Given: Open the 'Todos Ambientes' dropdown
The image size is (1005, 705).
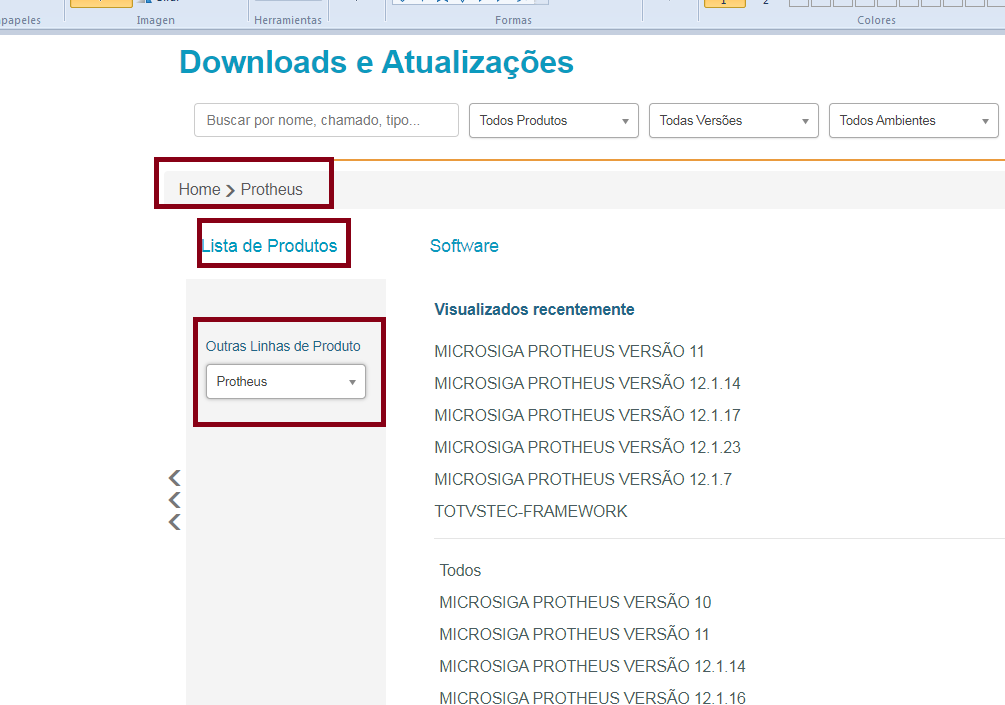Looking at the screenshot, I should (914, 120).
